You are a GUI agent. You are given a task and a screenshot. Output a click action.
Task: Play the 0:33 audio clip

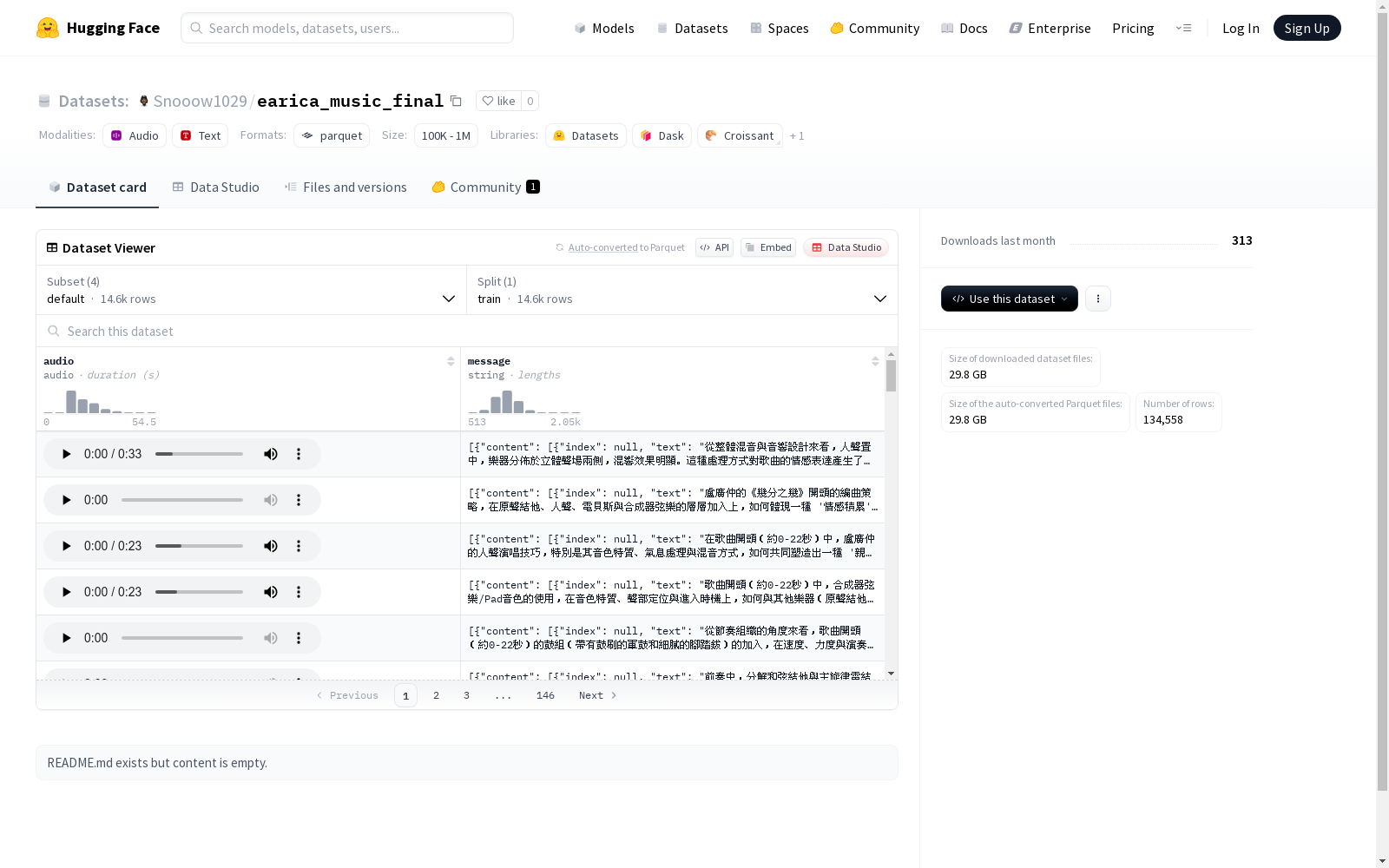tap(66, 454)
